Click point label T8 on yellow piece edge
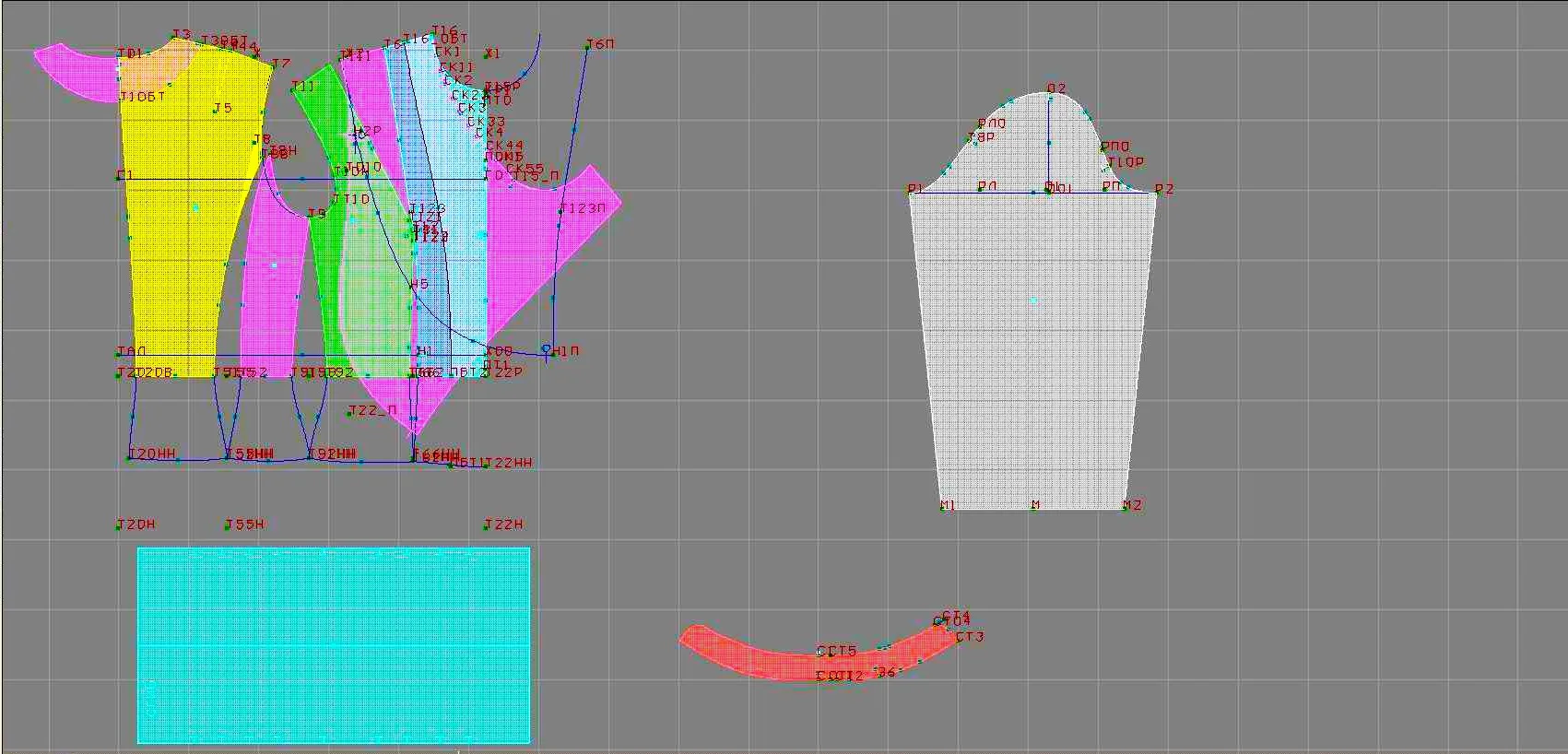Screen dimensions: 1568x754 262,139
